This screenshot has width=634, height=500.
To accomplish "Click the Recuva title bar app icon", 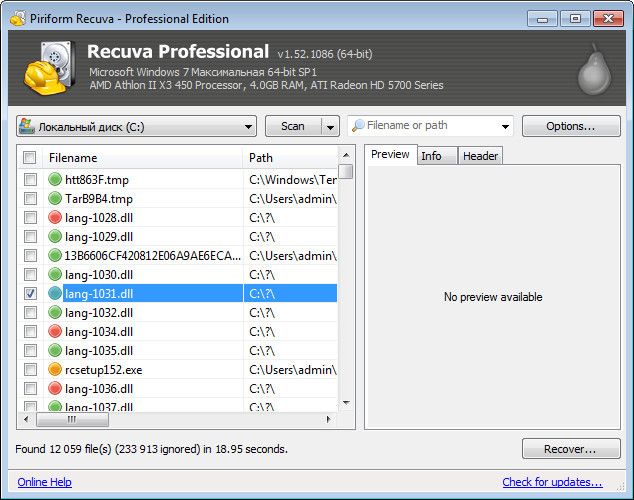I will [17, 18].
